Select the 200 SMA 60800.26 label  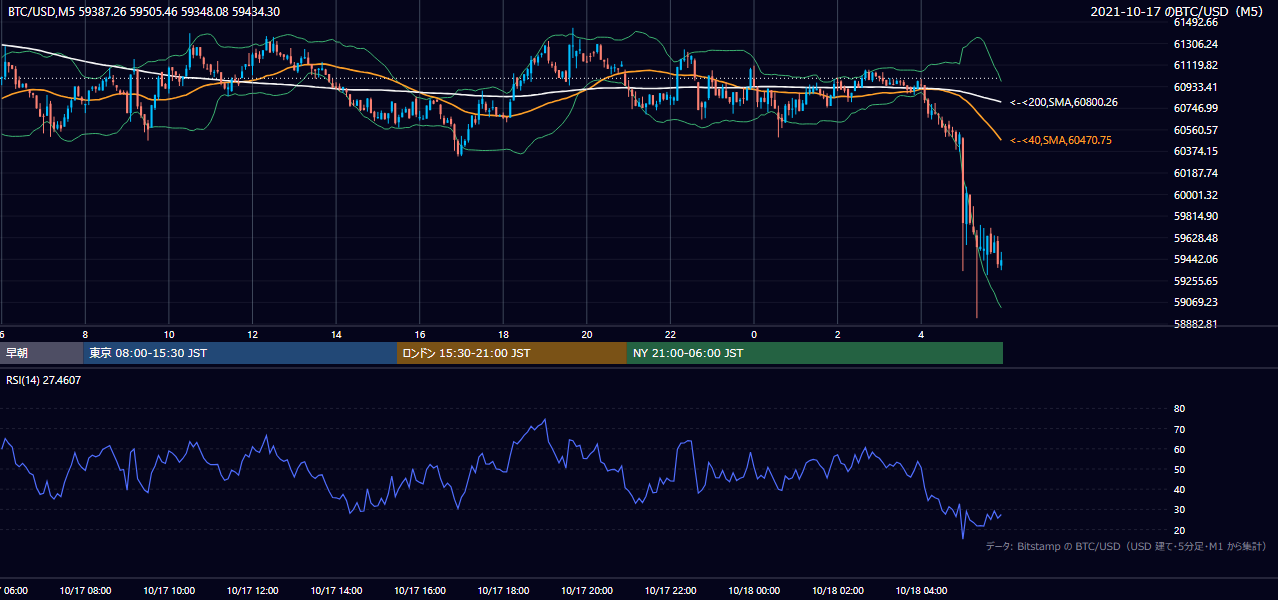(1064, 102)
